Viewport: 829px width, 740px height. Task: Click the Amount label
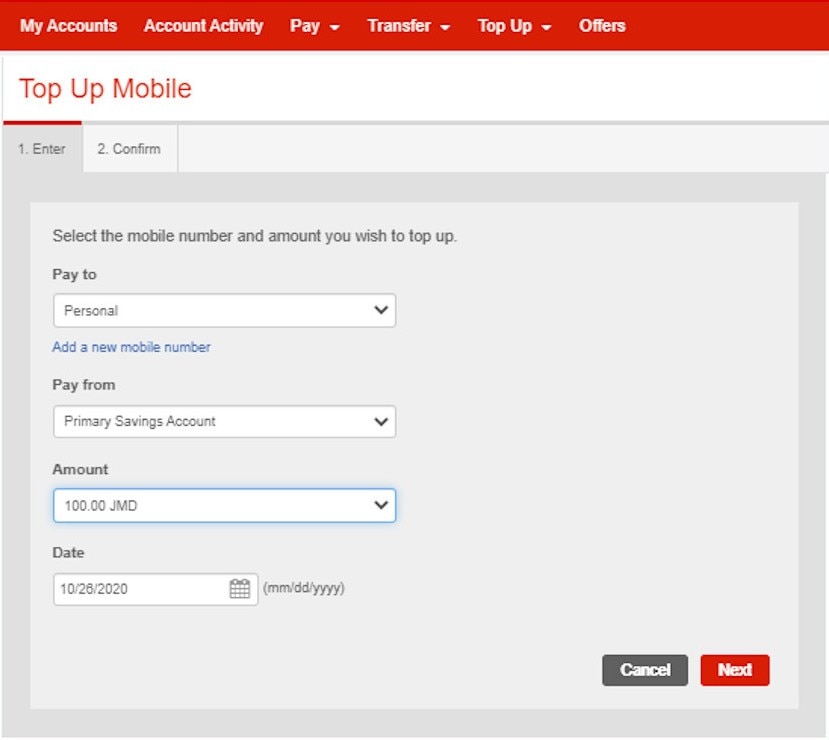point(80,469)
